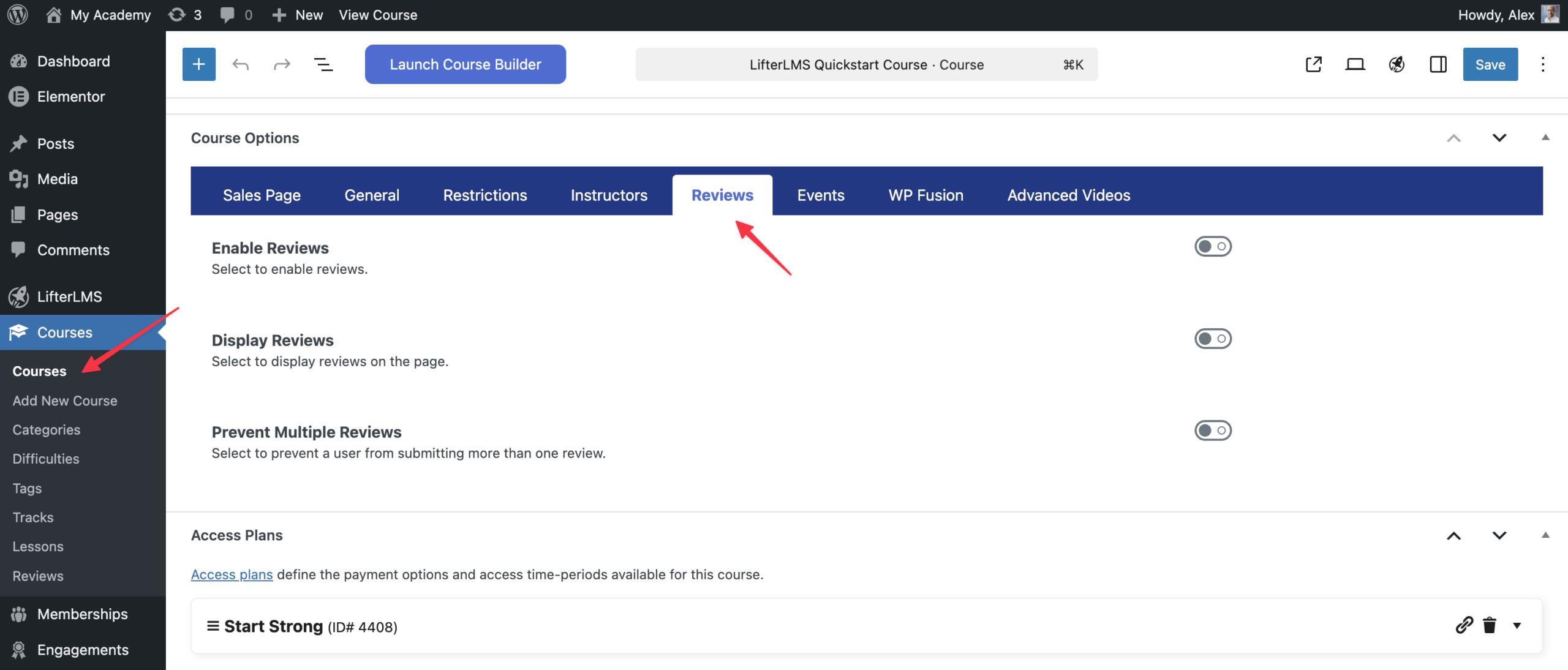Open Lessons submenu

[38, 546]
